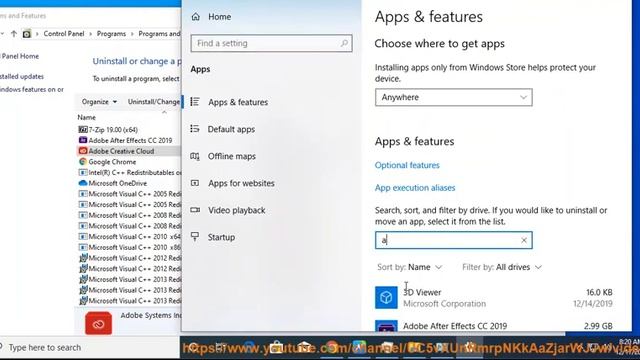The image size is (640, 360).
Task: Select Microsoft OneDrive in program list
Action: (118, 183)
